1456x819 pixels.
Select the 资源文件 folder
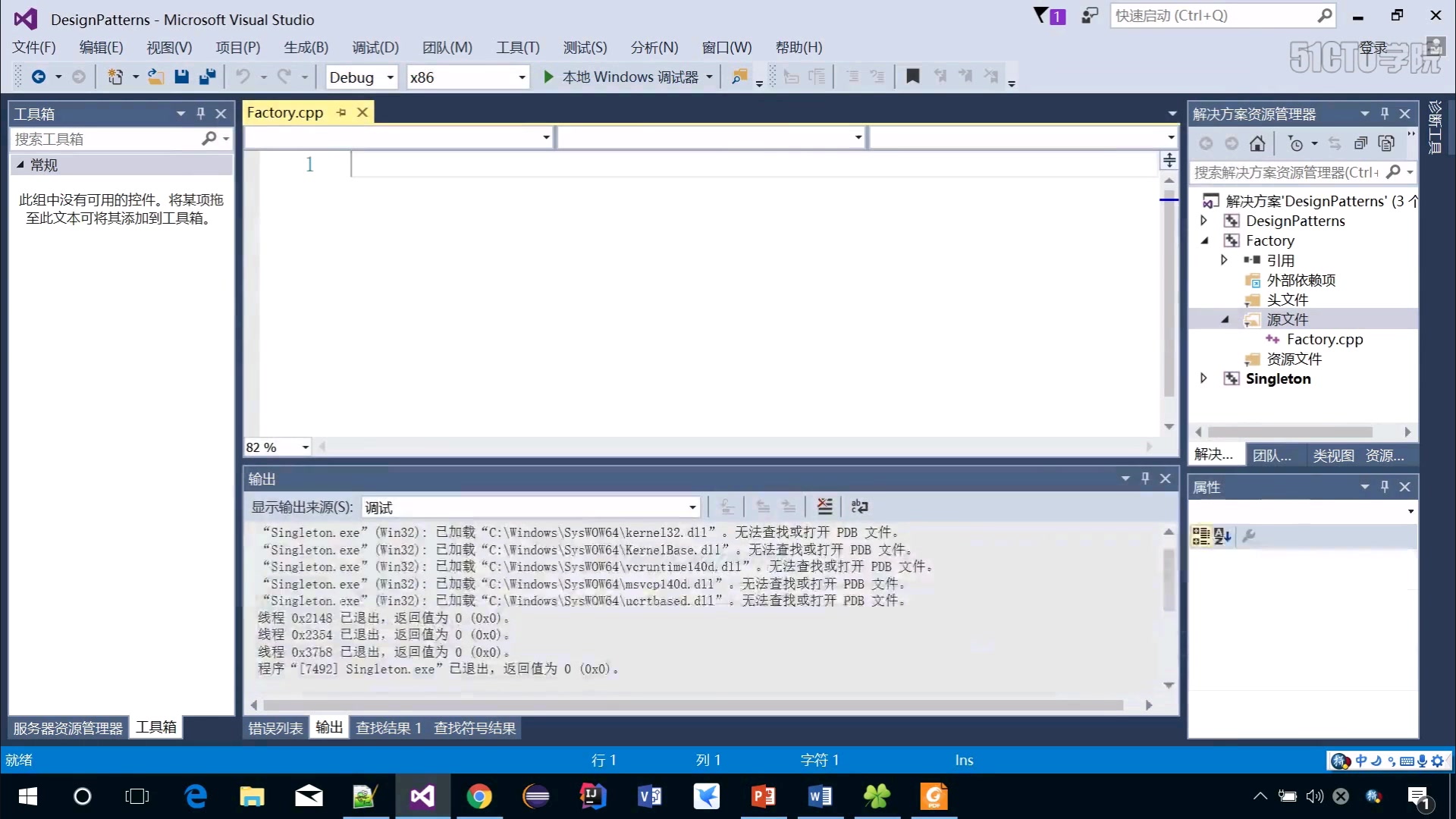click(1294, 359)
